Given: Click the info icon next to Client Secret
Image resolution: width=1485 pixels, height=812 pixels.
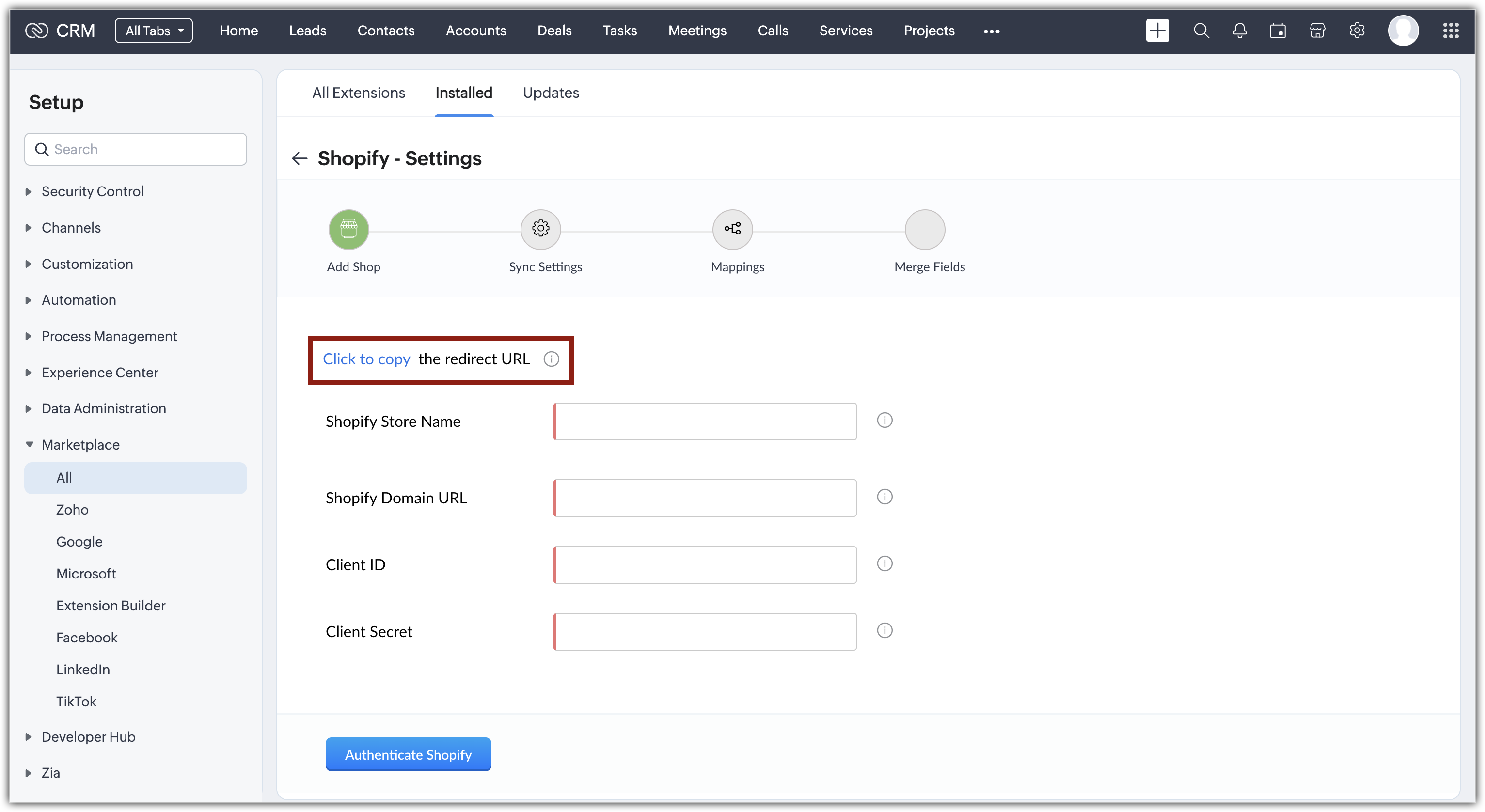Looking at the screenshot, I should click(885, 630).
